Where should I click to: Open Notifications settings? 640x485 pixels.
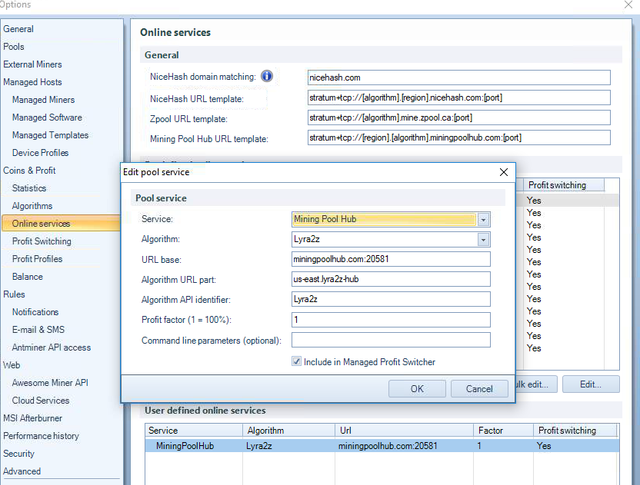[35, 312]
